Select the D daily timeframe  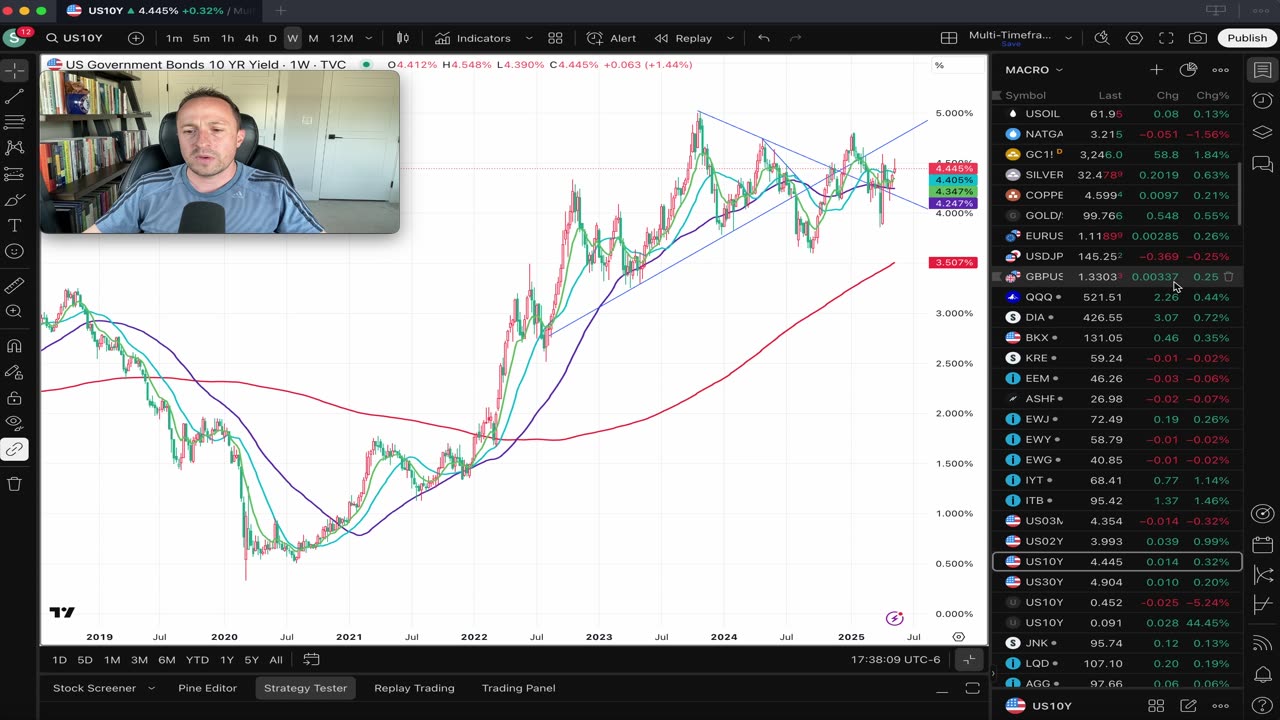272,38
